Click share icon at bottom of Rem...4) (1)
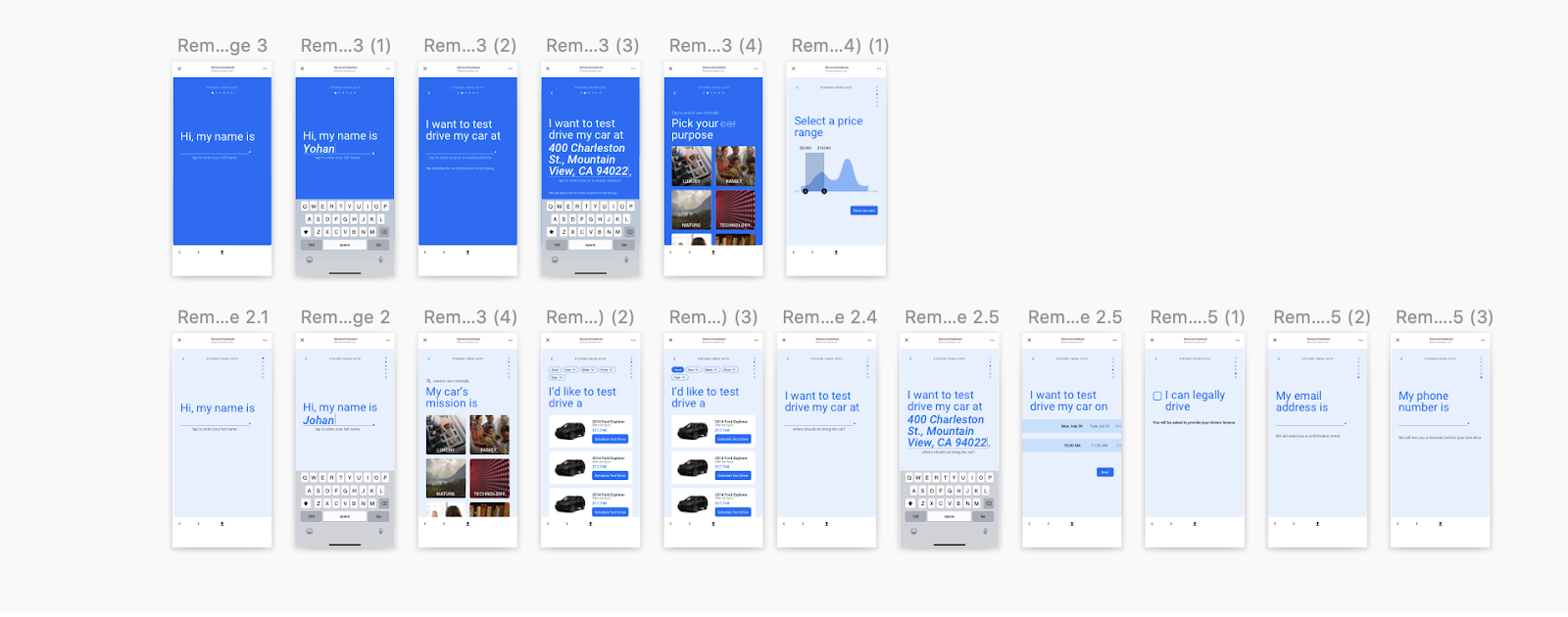The image size is (1568, 617). (x=836, y=252)
